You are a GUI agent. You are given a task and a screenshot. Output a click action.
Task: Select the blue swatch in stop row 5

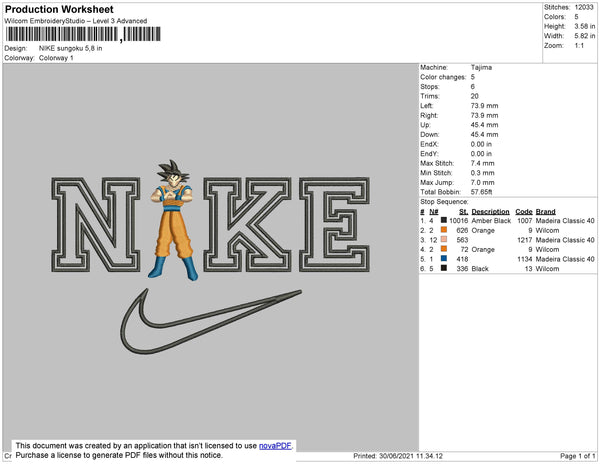444,259
